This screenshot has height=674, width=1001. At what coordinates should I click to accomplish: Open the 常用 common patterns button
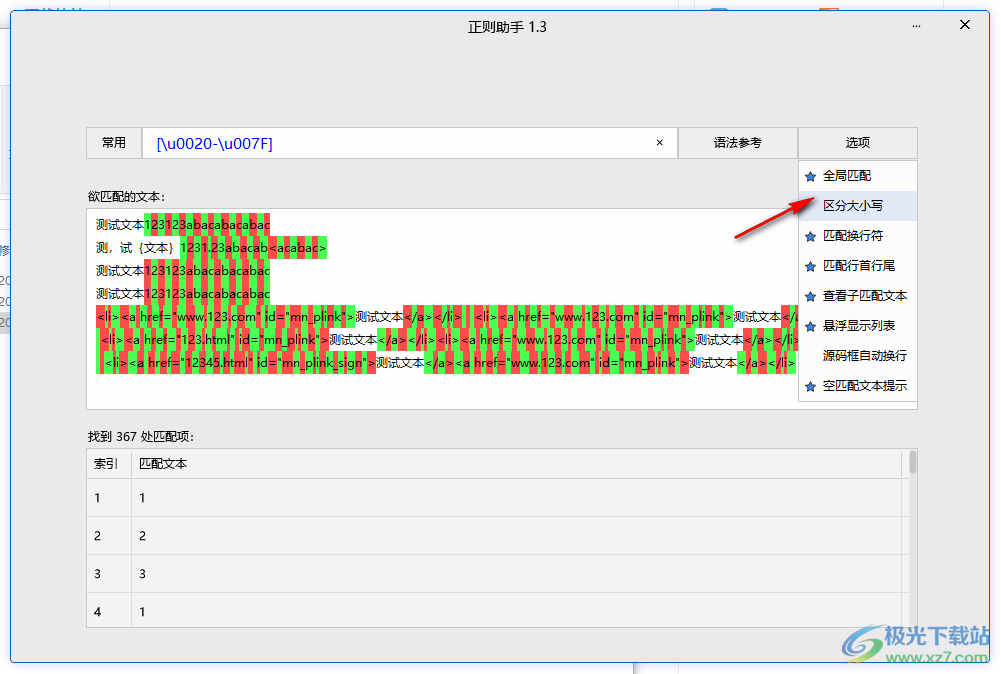point(114,143)
